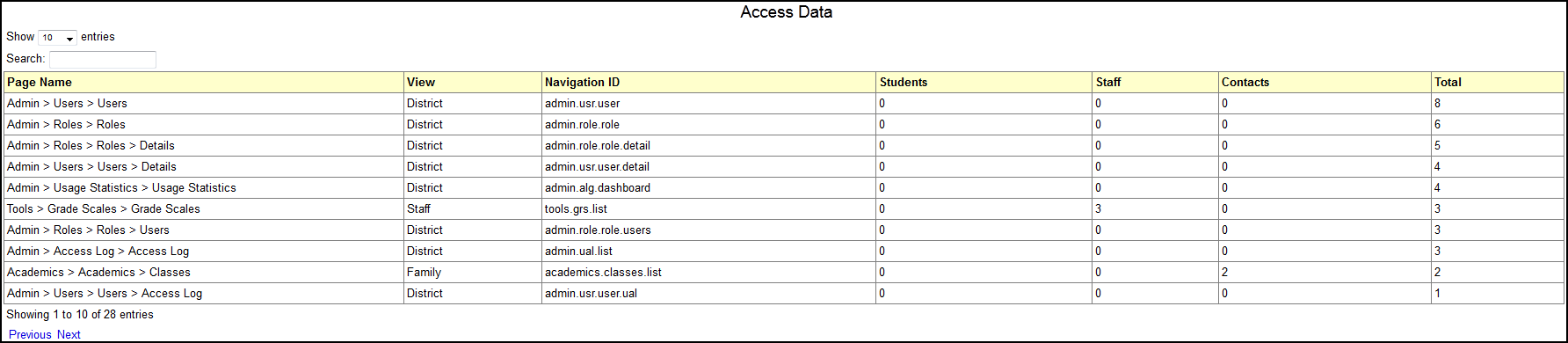Open the Show entries dropdown

pyautogui.click(x=57, y=38)
